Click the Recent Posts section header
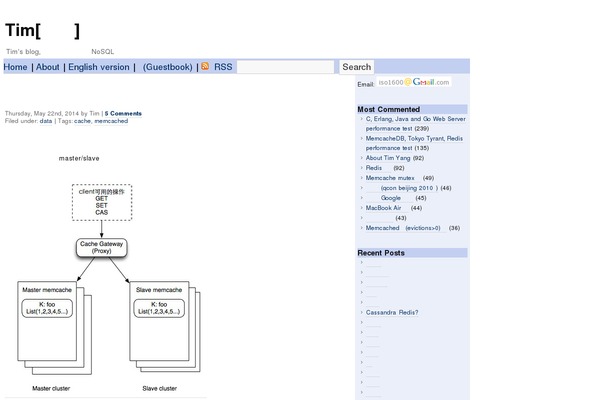Image resolution: width=600 pixels, height=400 pixels. [x=412, y=253]
